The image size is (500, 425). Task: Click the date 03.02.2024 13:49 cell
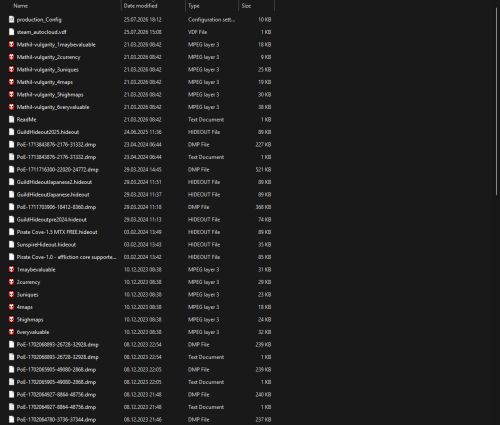143,232
